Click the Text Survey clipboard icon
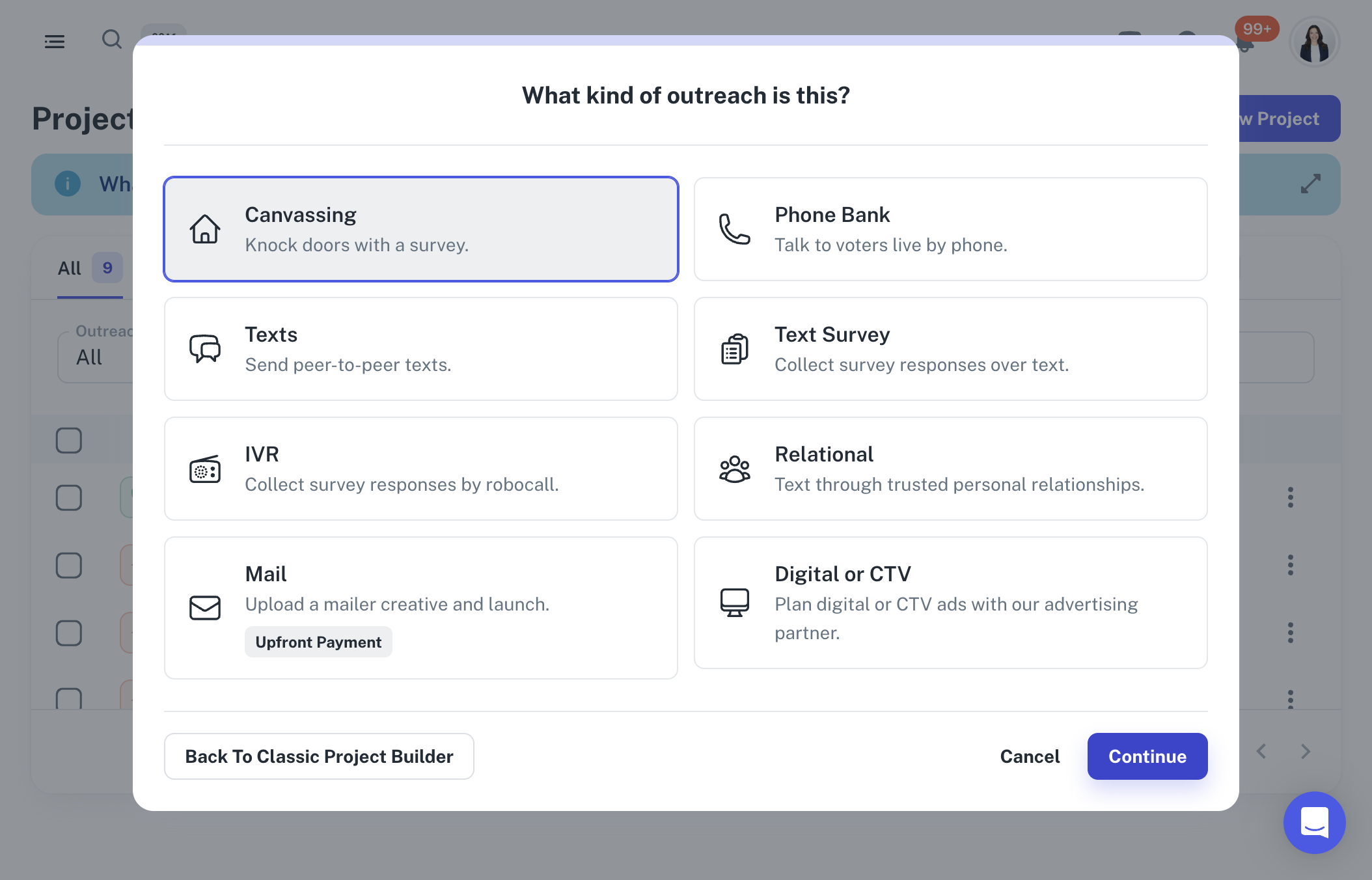The image size is (1372, 880). tap(735, 349)
